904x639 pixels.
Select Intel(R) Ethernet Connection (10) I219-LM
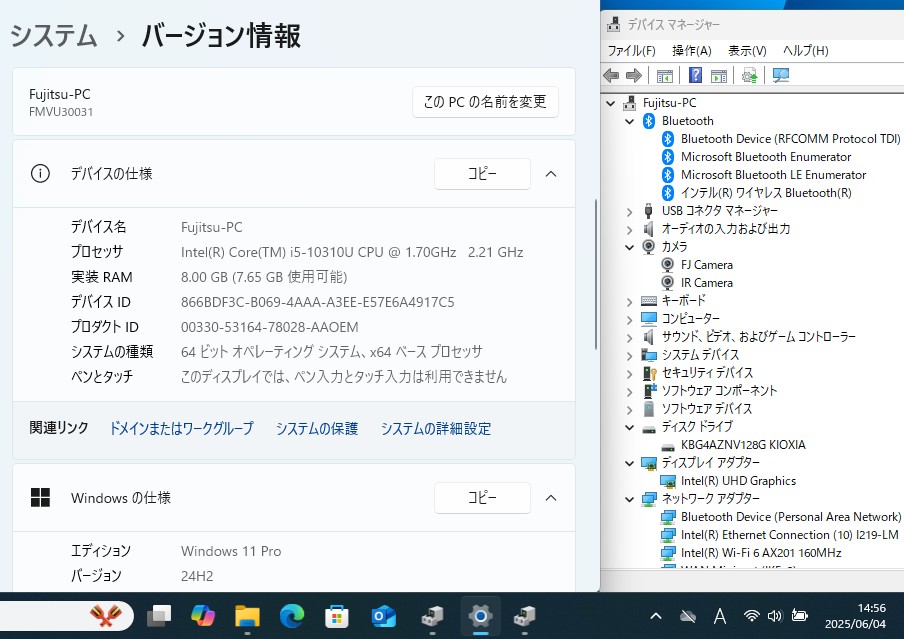789,535
